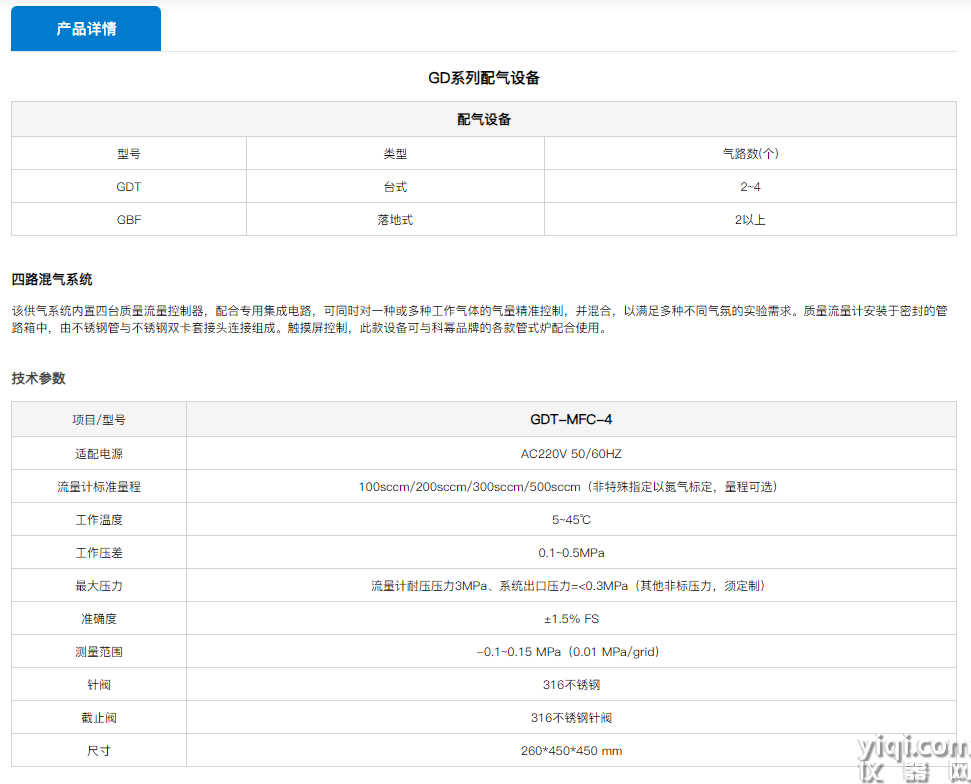Select the 0.1~0.5MPa value
This screenshot has height=784, width=971.
[571, 552]
